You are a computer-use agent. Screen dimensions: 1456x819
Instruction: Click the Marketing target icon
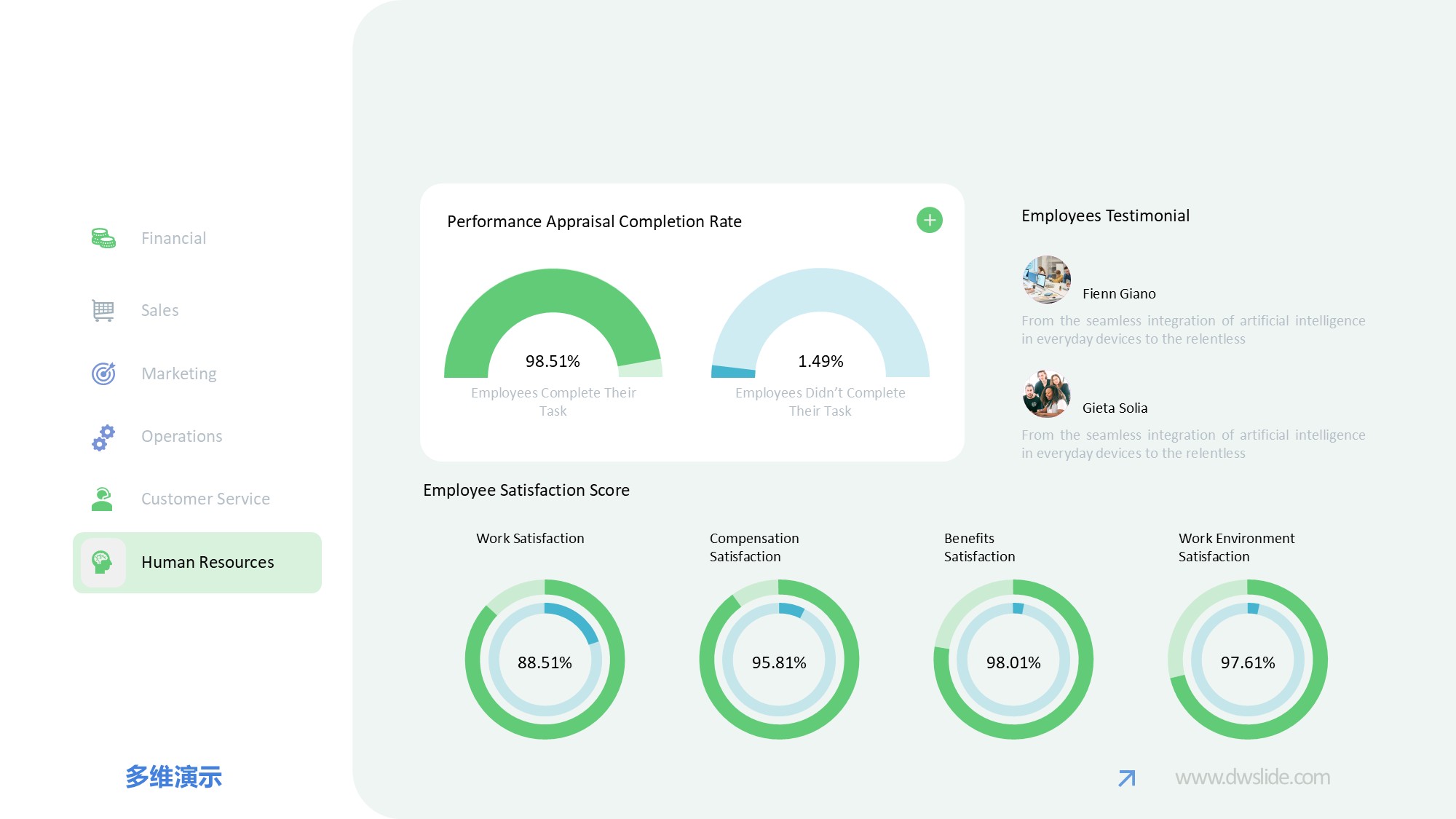[103, 373]
